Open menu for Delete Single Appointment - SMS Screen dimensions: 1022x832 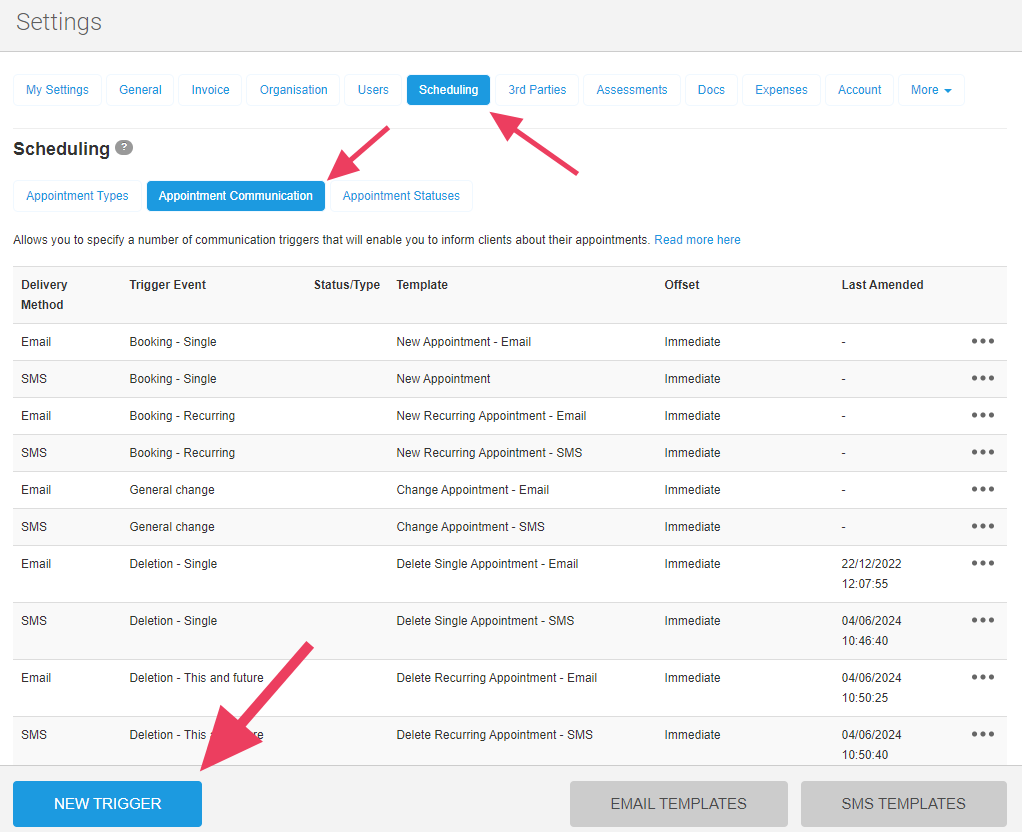(x=982, y=620)
